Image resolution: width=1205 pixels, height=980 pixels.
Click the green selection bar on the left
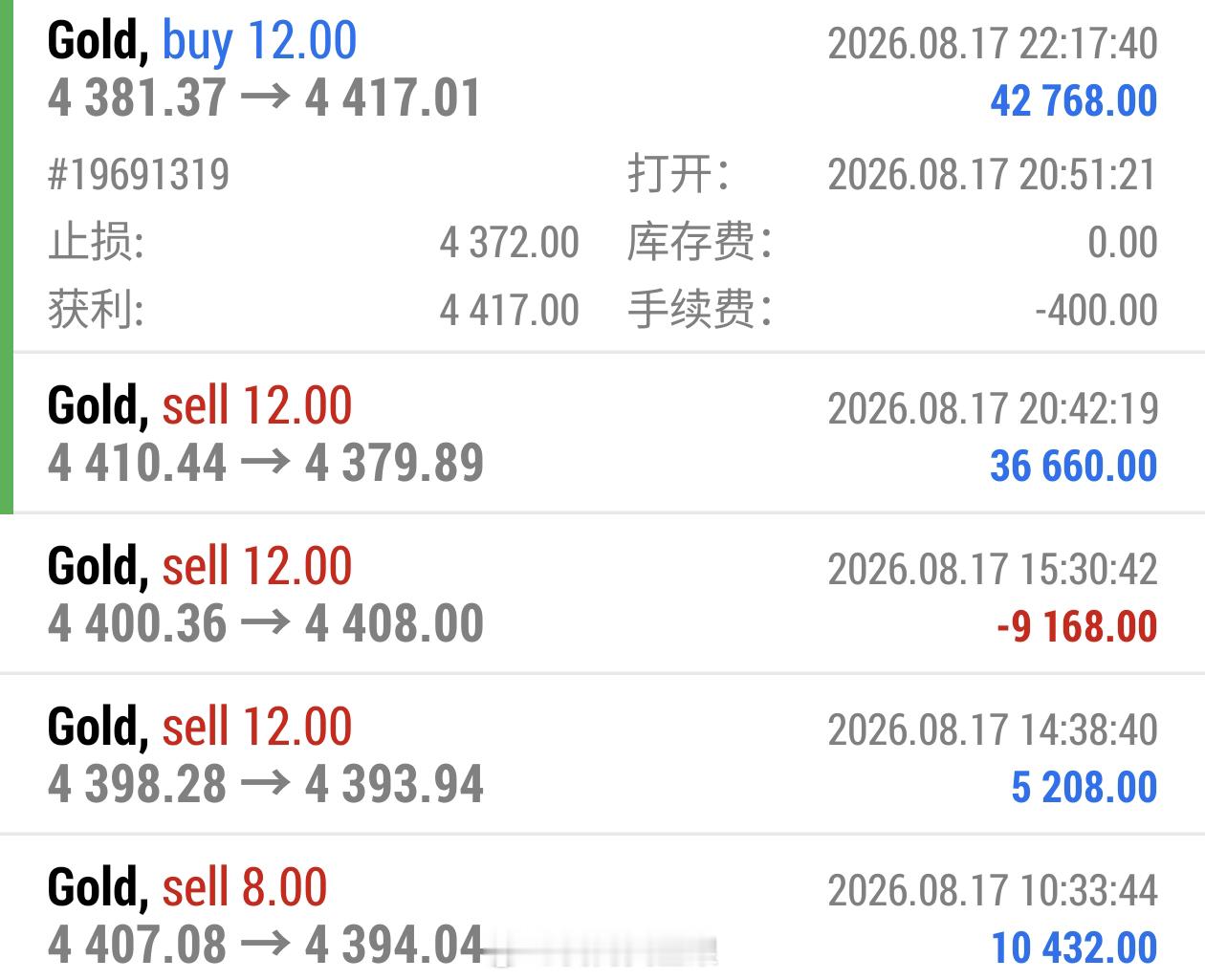[7, 256]
